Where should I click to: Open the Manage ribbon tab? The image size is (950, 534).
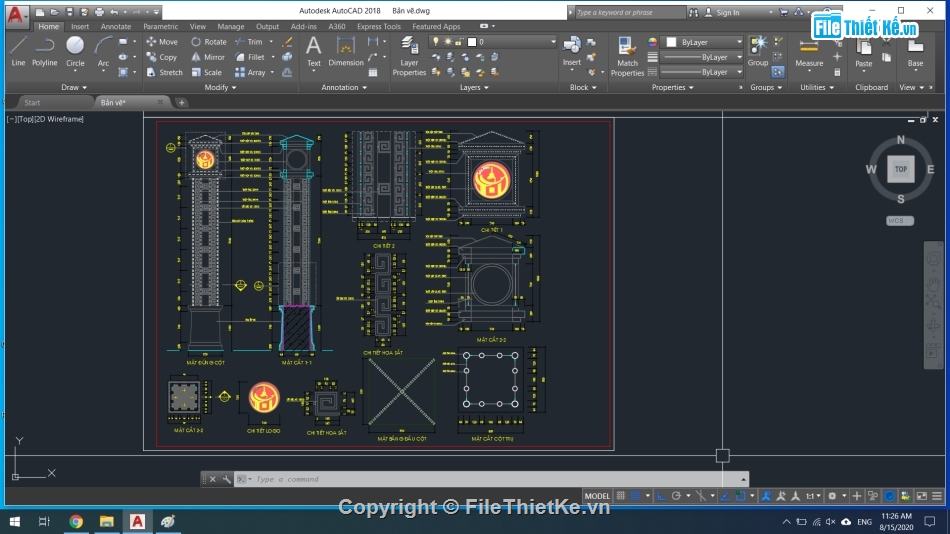tap(230, 26)
